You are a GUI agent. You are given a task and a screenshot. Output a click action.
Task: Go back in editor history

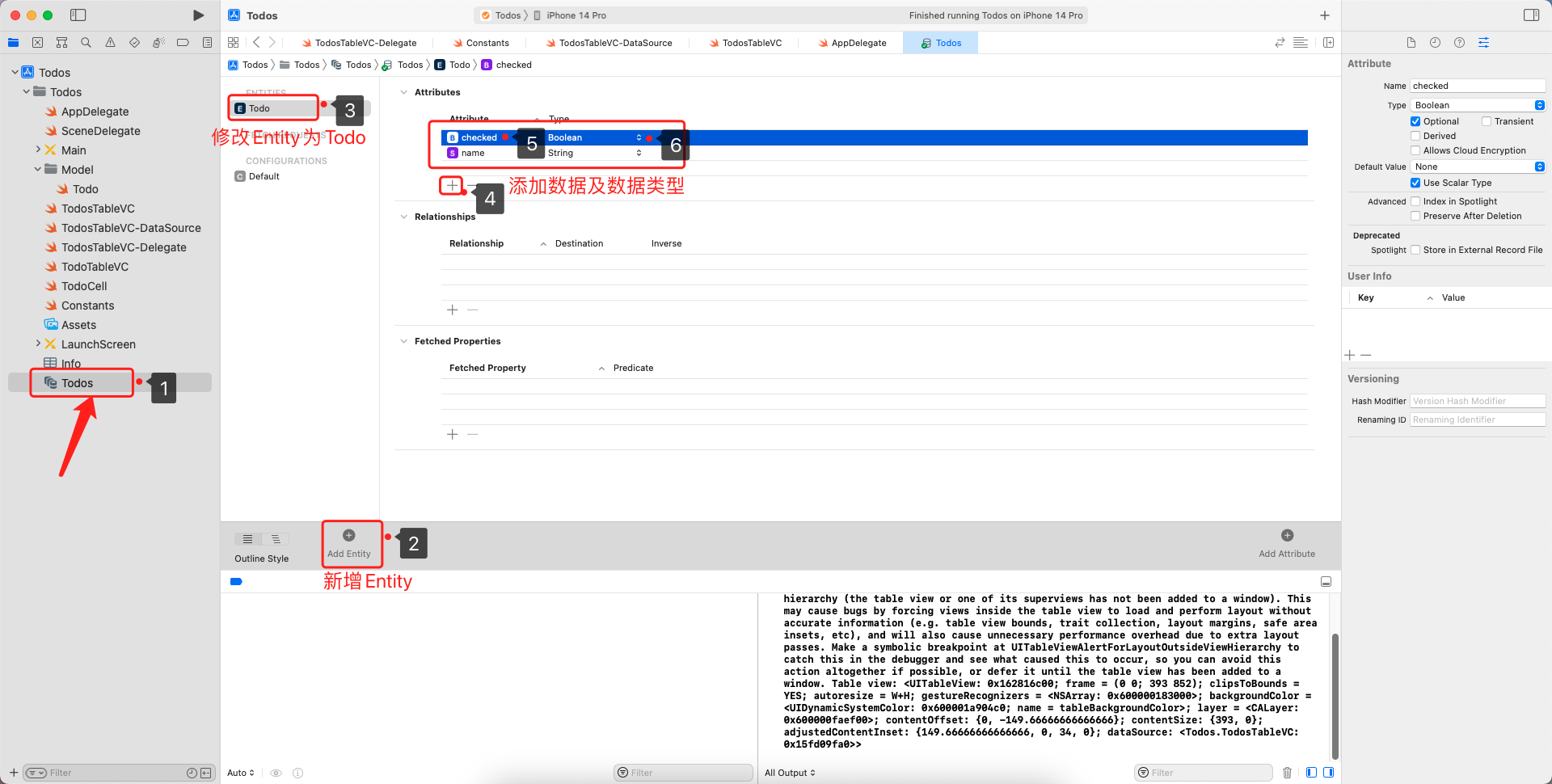256,43
